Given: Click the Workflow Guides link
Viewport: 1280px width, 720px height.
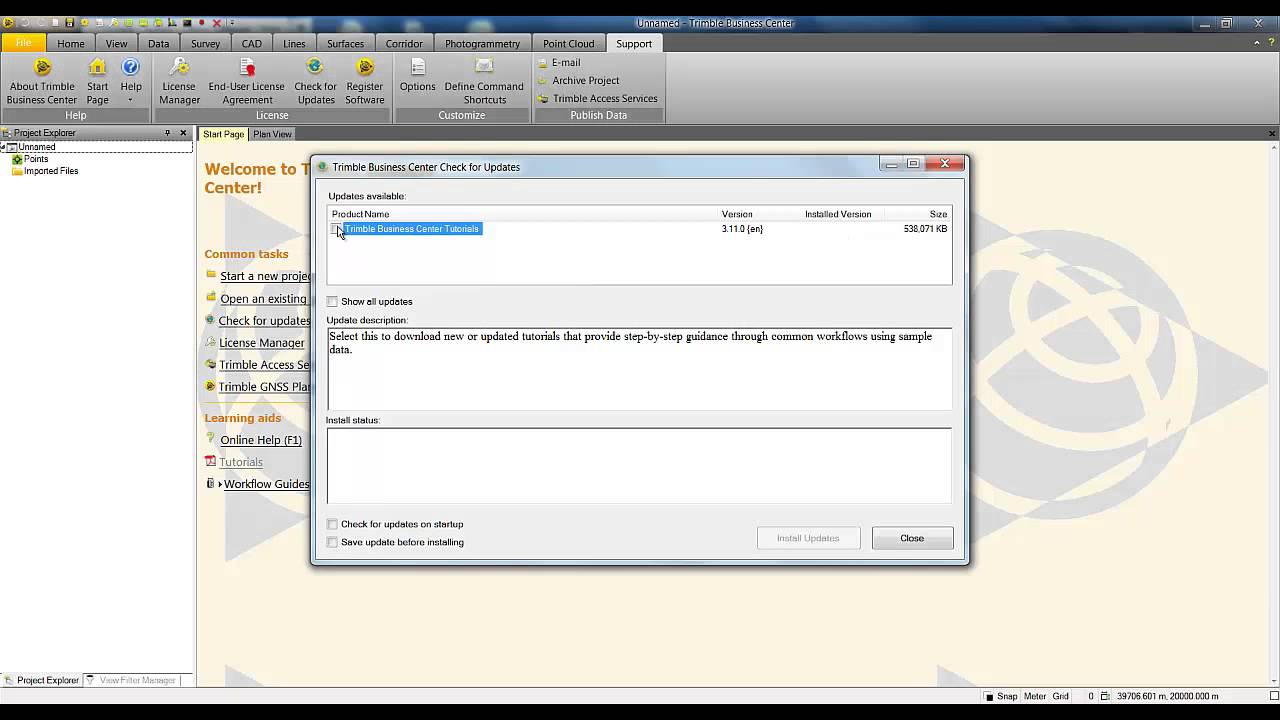Looking at the screenshot, I should point(266,484).
